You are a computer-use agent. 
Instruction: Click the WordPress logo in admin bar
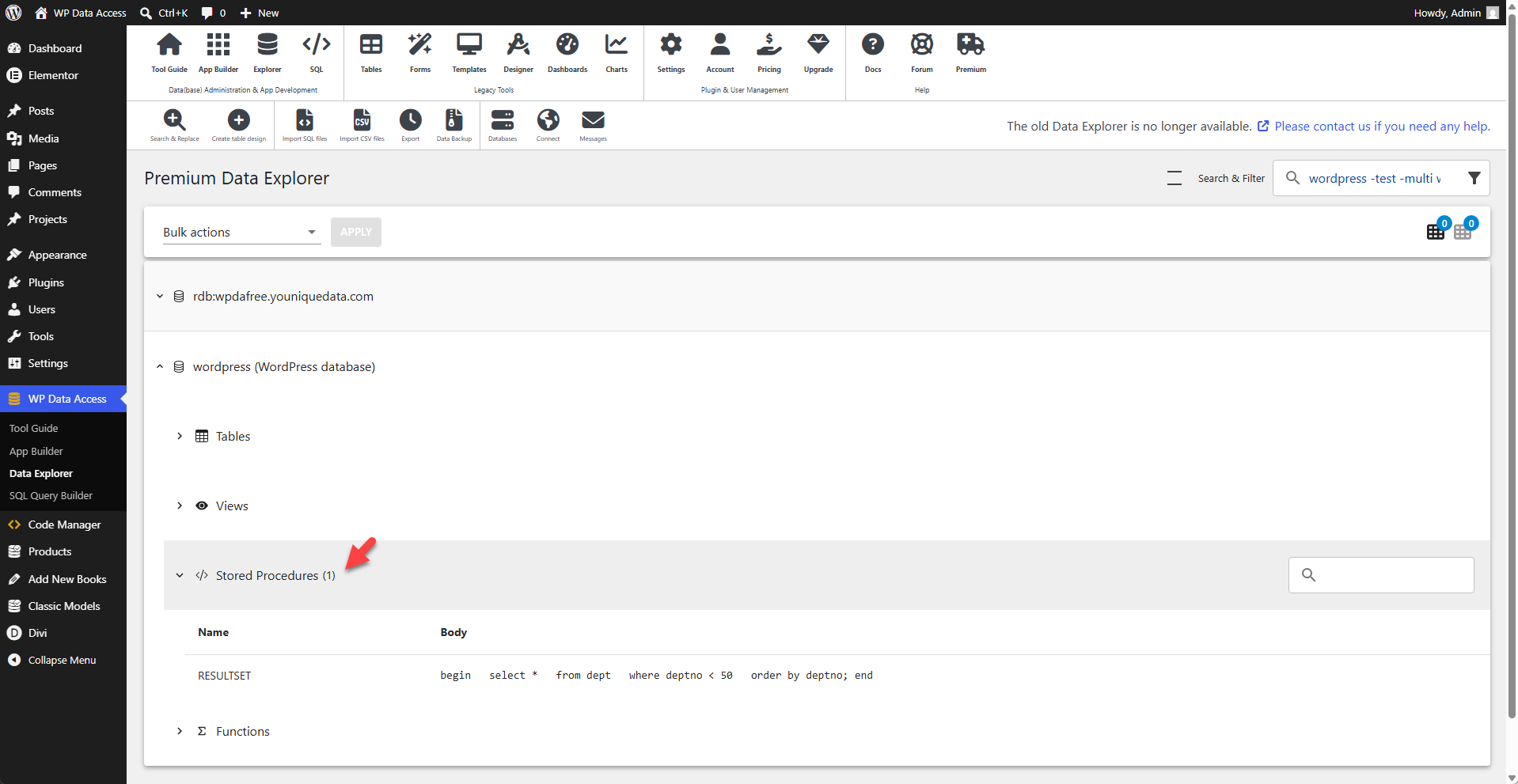[x=13, y=13]
